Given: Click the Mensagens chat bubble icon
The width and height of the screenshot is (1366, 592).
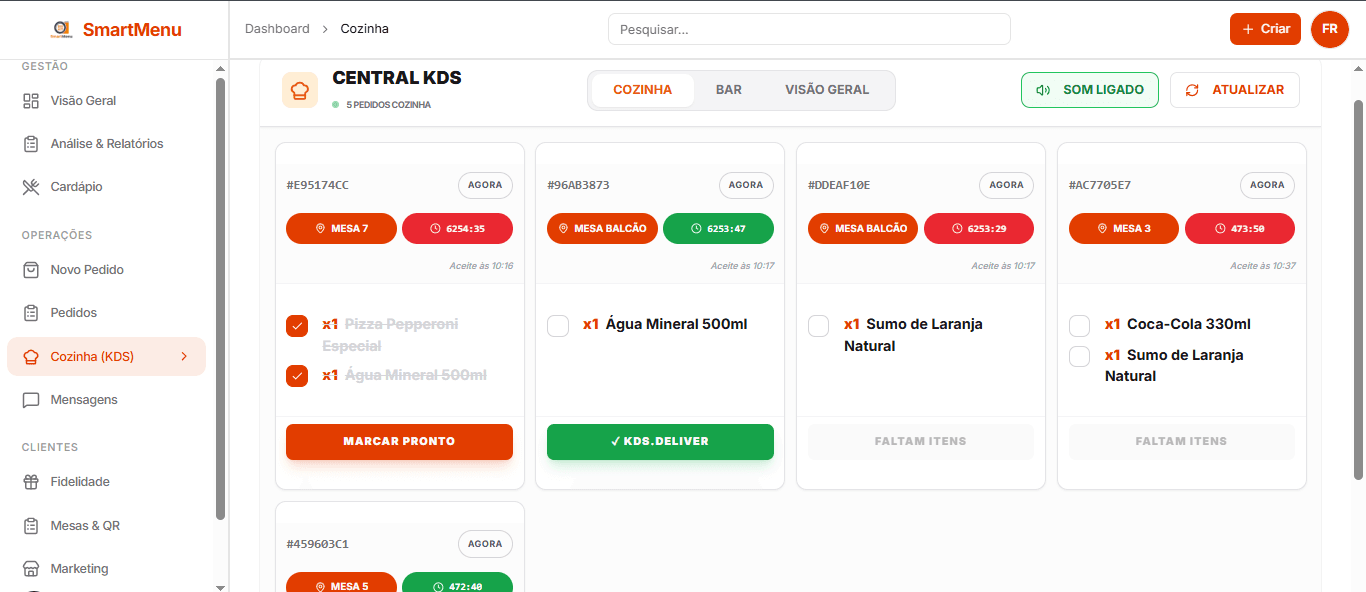Looking at the screenshot, I should [31, 400].
